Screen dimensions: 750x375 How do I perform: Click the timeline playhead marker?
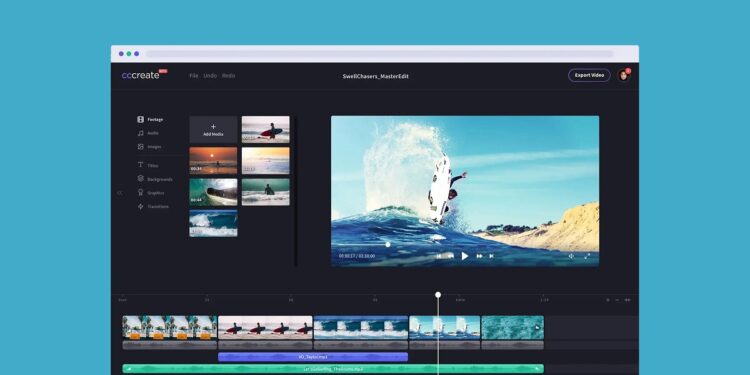click(x=438, y=295)
